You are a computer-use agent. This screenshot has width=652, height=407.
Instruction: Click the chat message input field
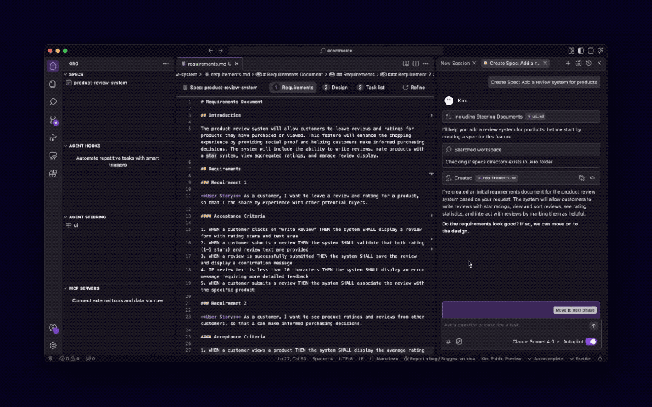[x=516, y=326]
